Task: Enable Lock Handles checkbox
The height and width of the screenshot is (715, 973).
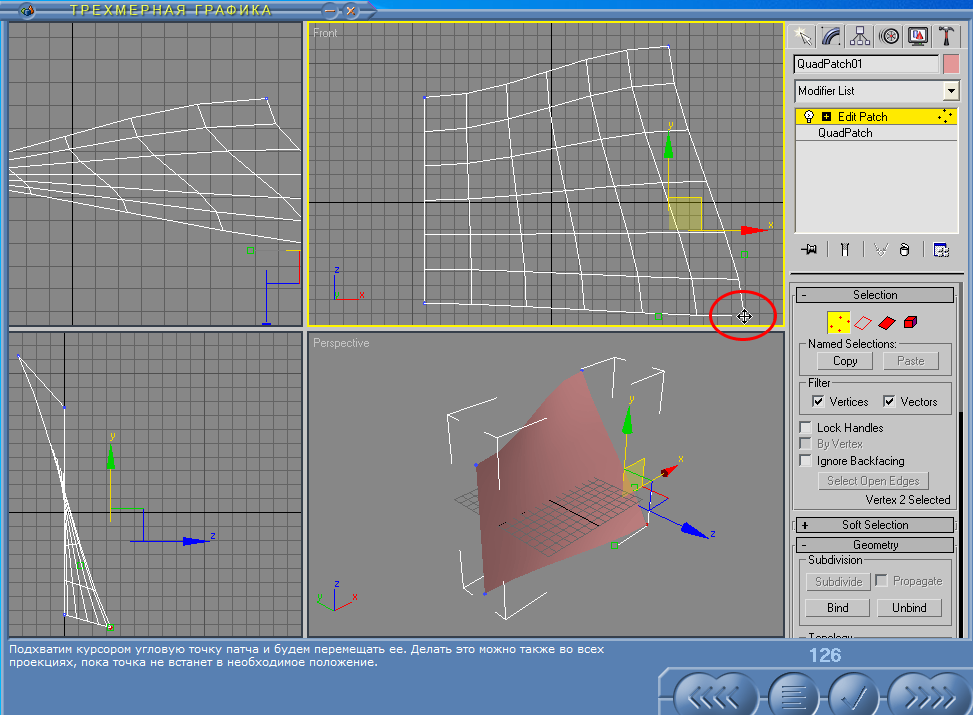Action: [x=805, y=428]
